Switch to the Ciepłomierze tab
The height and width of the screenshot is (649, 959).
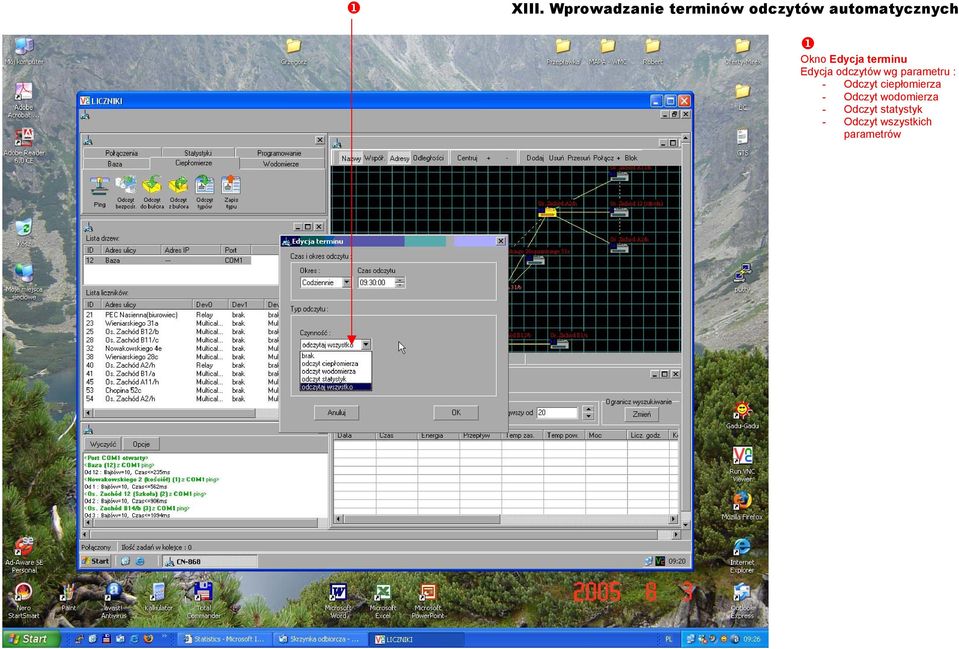(194, 163)
